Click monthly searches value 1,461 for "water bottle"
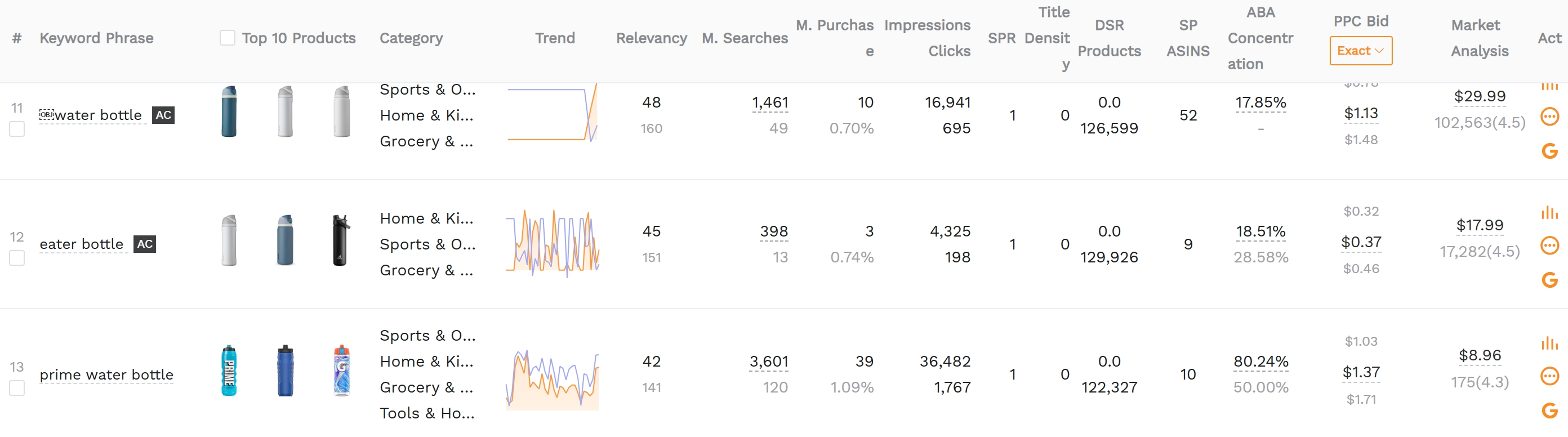The height and width of the screenshot is (437, 1568). (x=769, y=102)
